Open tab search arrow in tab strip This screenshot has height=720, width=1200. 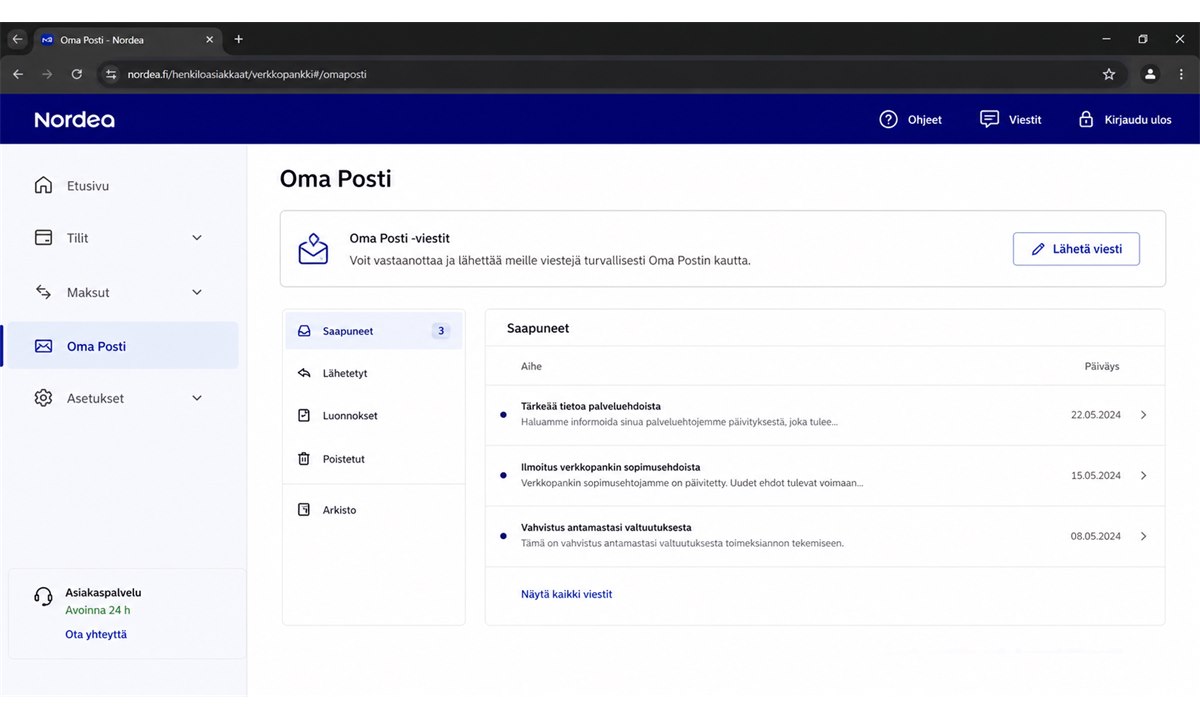(16, 40)
